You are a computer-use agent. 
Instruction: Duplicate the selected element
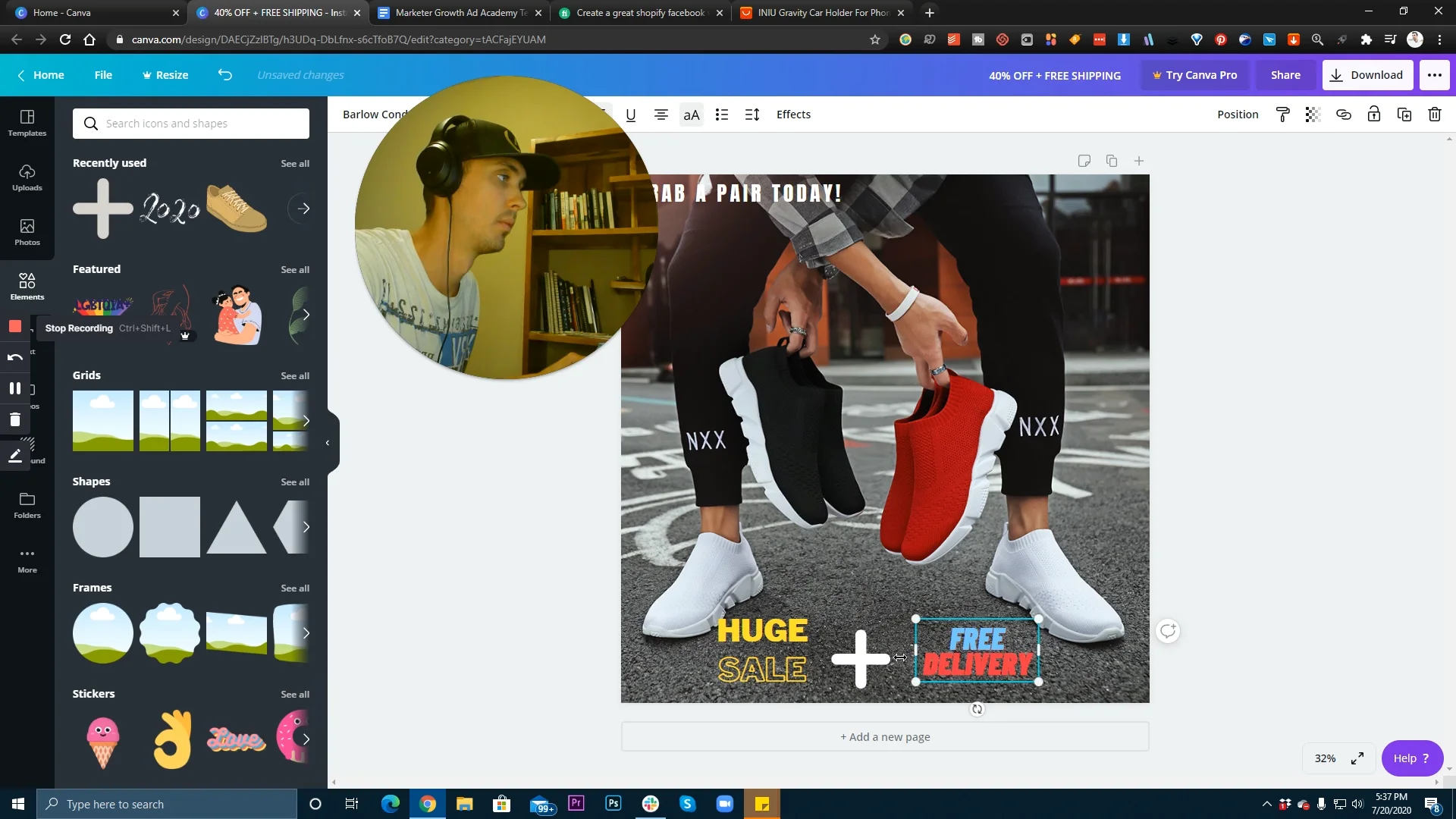[x=1404, y=115]
